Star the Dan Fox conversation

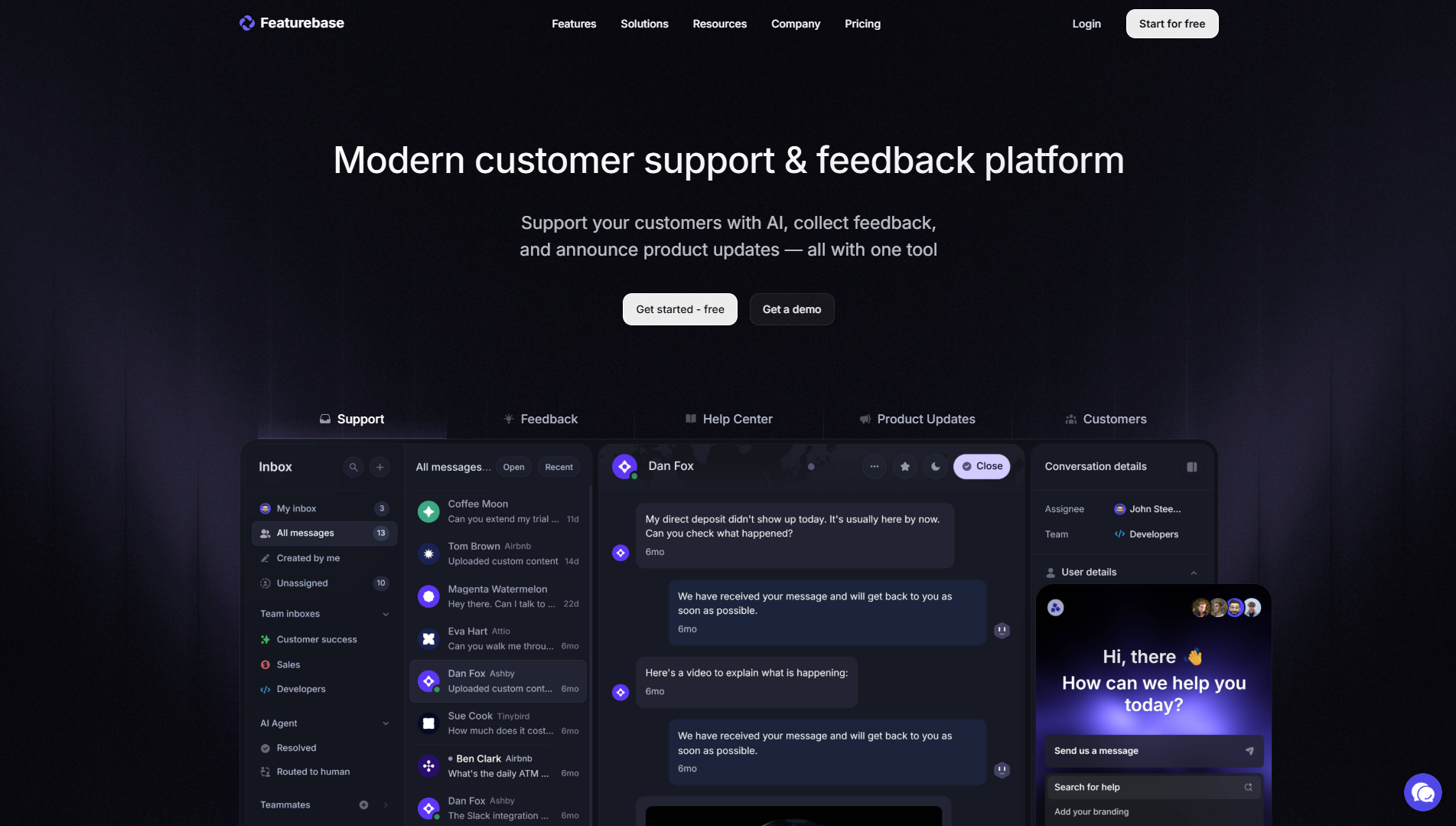905,466
